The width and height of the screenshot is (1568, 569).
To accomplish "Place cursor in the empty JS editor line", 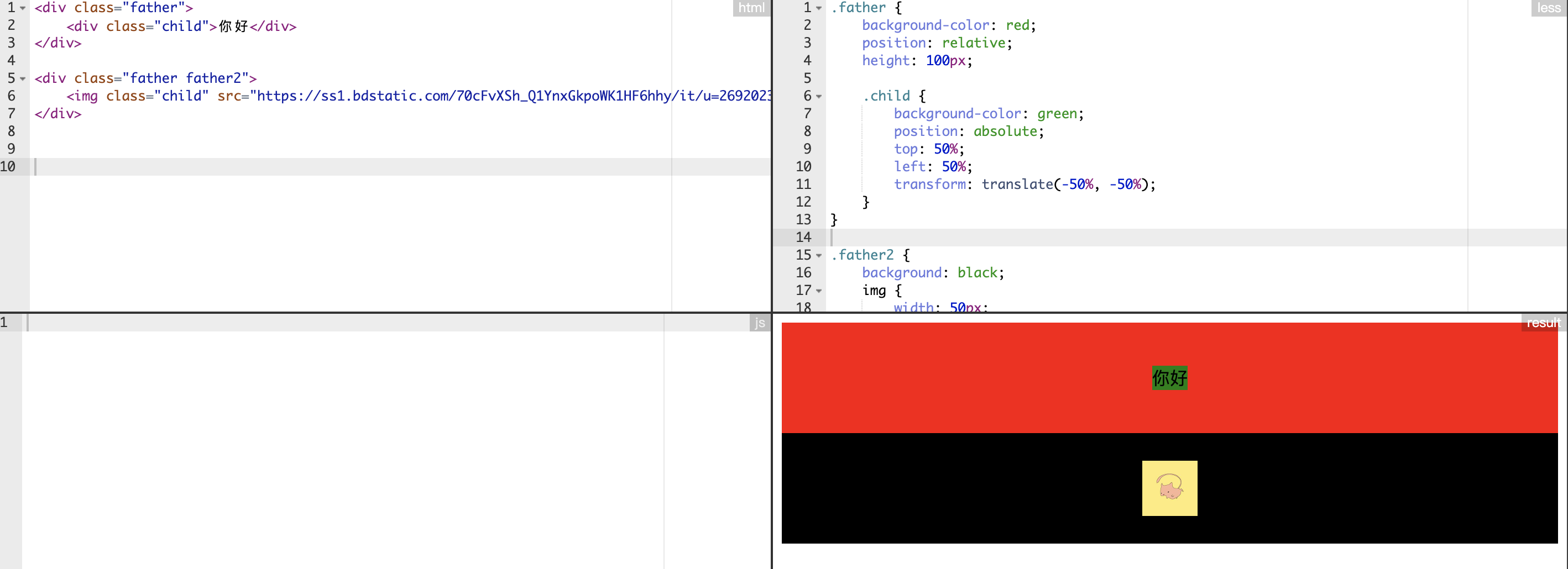I will pyautogui.click(x=304, y=323).
